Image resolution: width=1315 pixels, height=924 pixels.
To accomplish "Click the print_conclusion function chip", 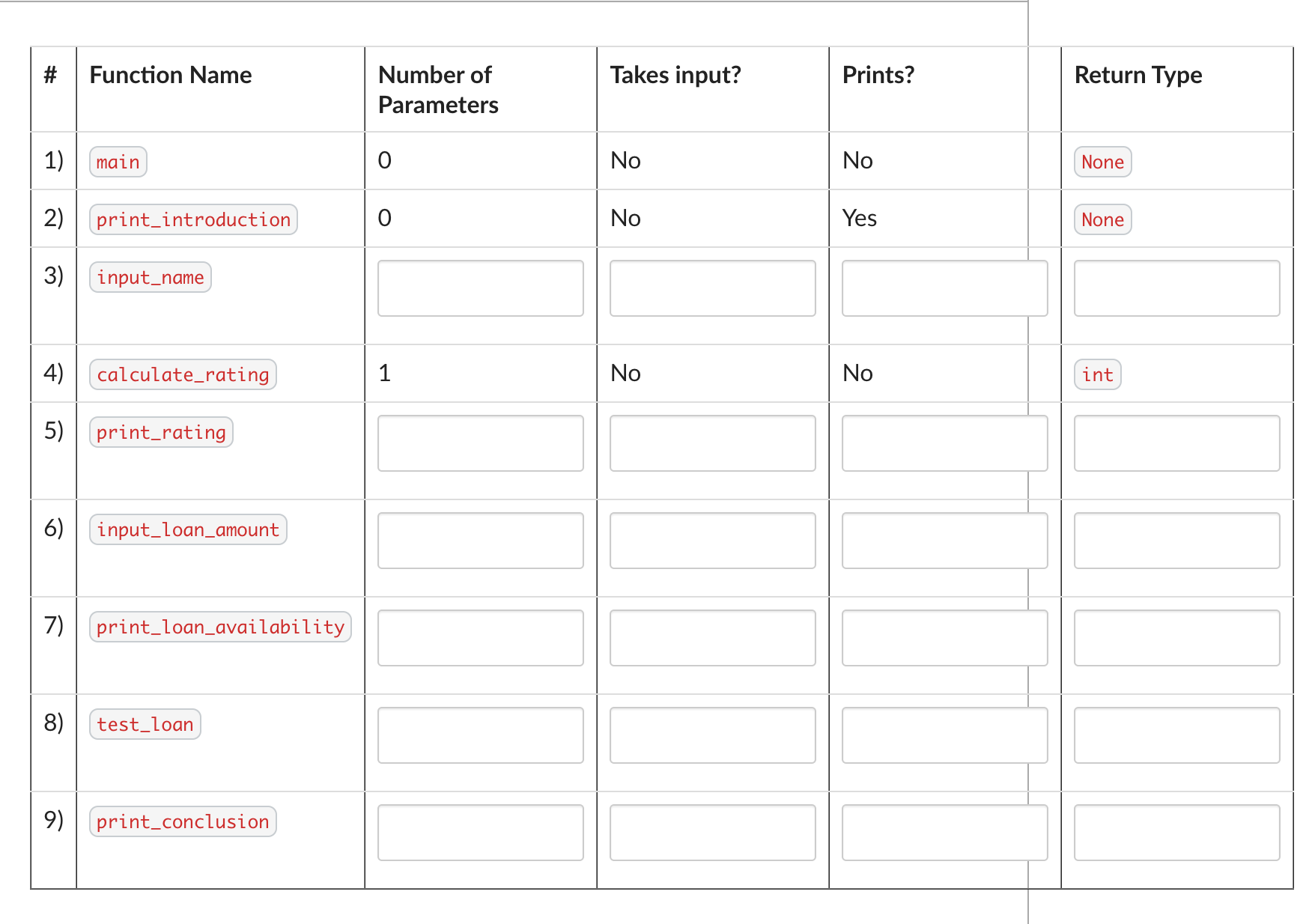I will point(182,821).
